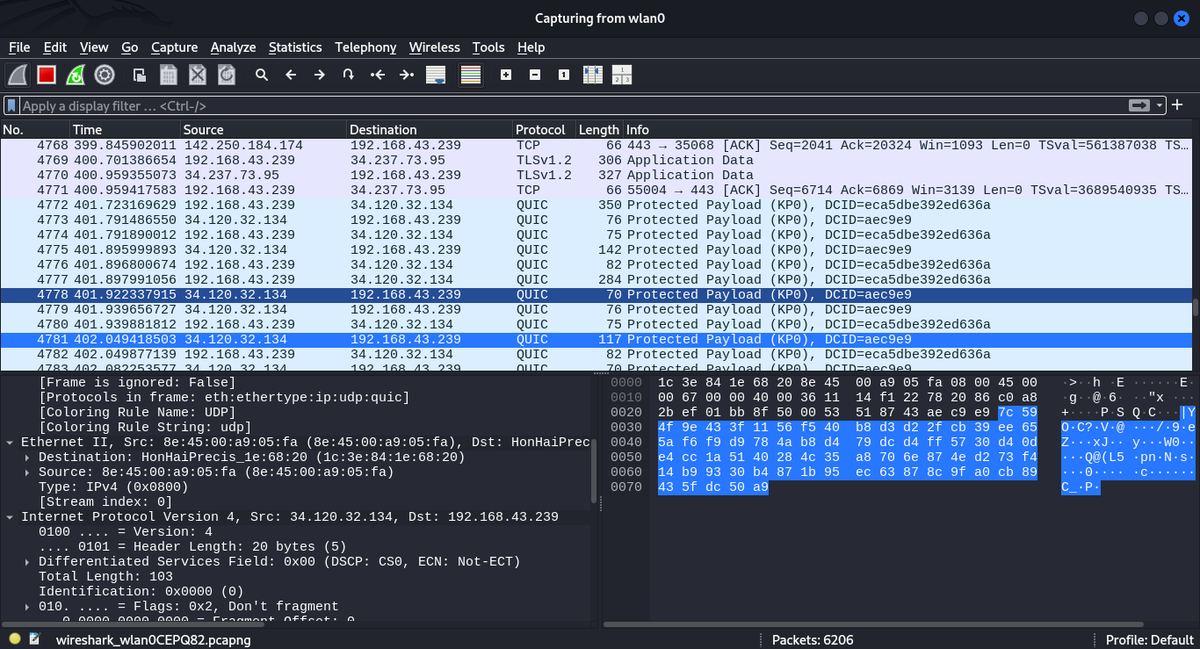The image size is (1200, 649).
Task: Expand the Flags: 0x2 node
Action: click(x=28, y=607)
